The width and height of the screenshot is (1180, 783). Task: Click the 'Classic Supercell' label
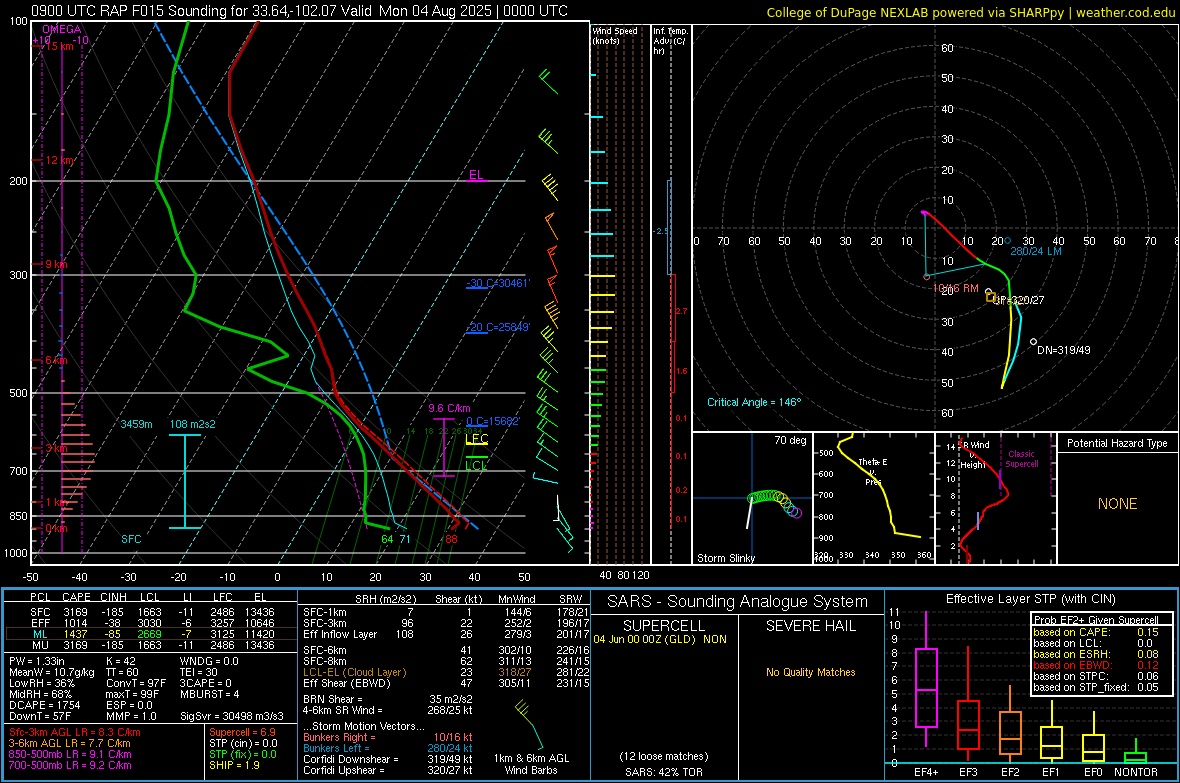(x=1021, y=459)
